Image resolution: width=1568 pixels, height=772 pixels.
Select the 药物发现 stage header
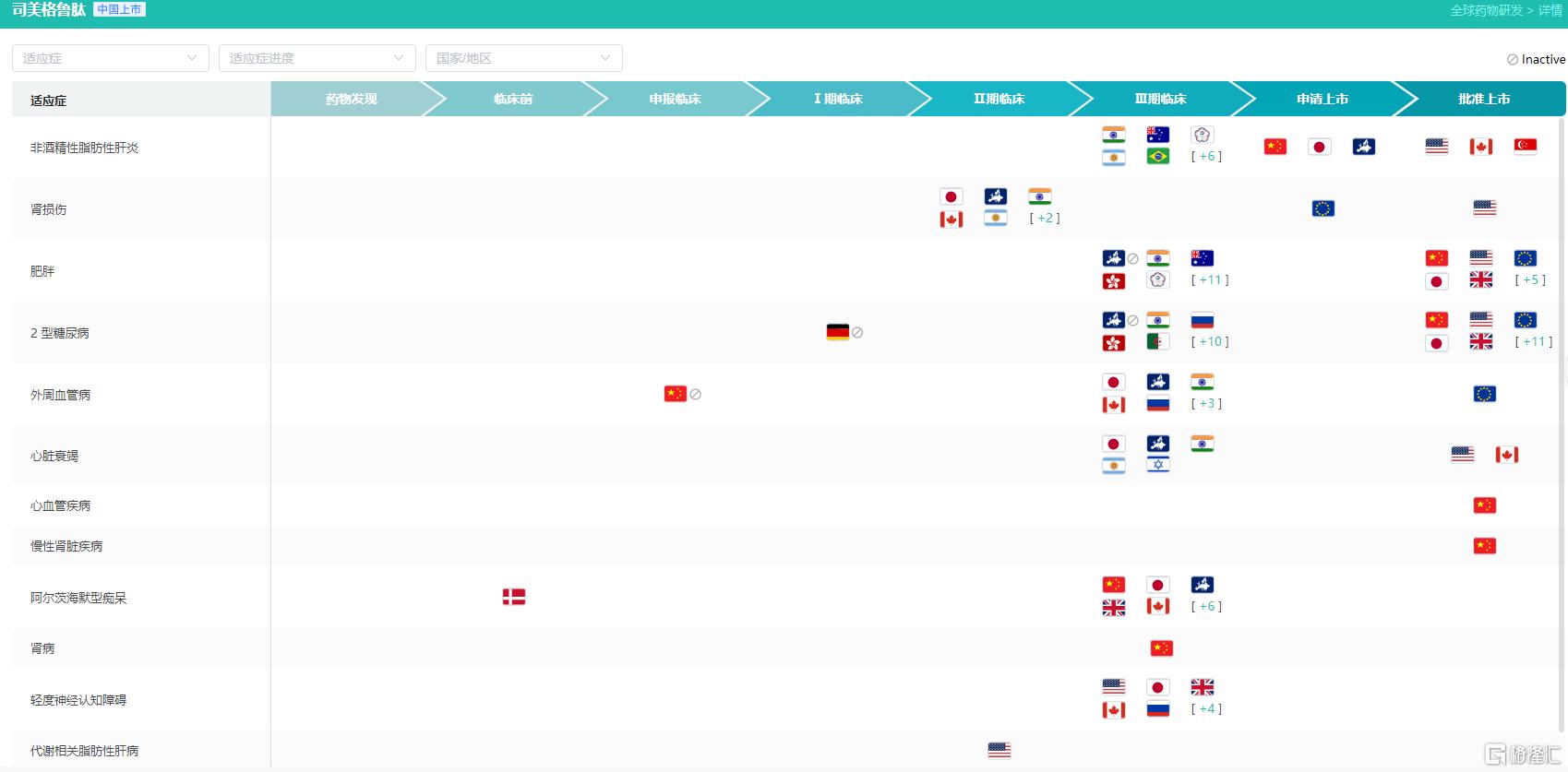tap(351, 99)
